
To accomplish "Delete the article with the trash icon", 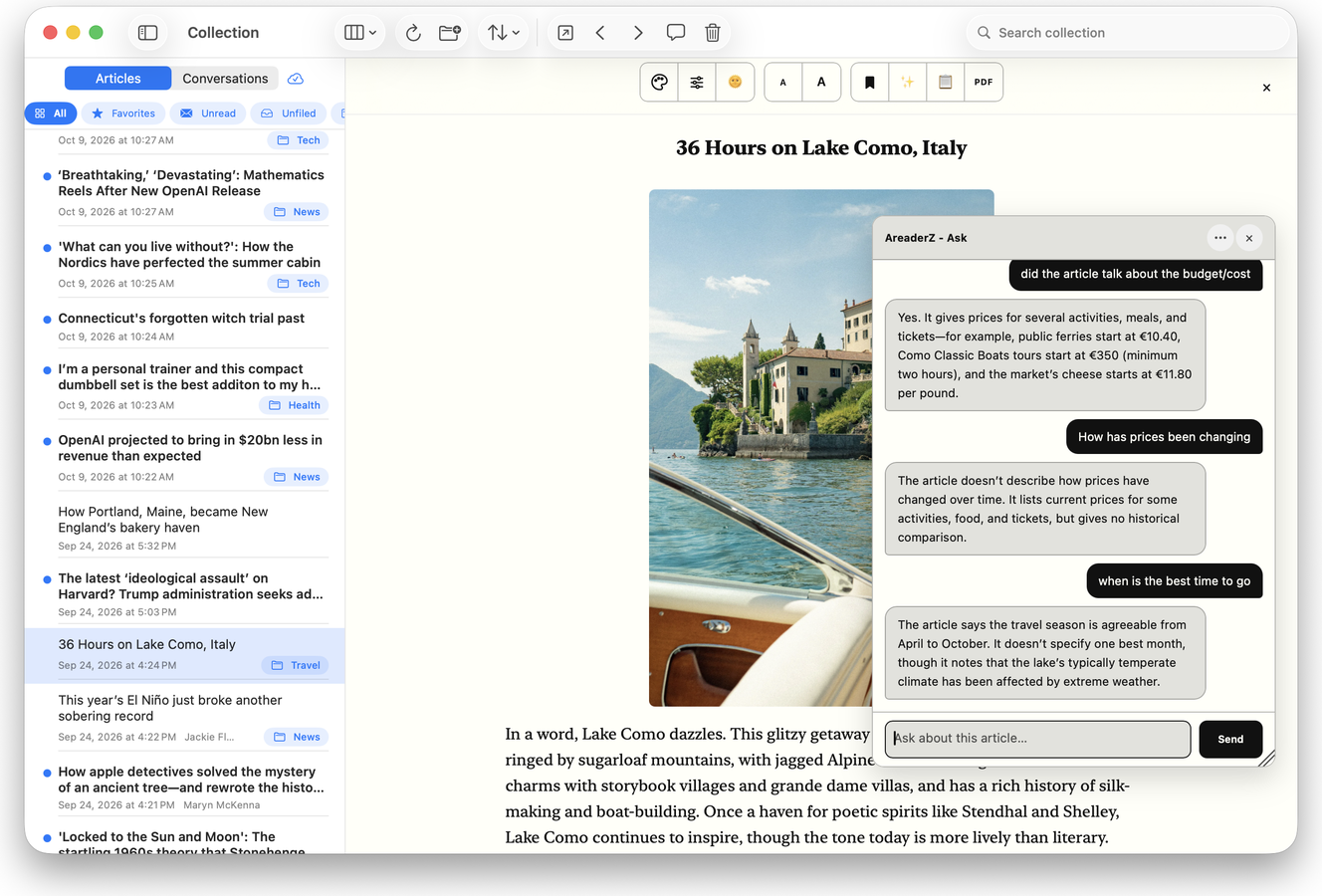I will (713, 33).
